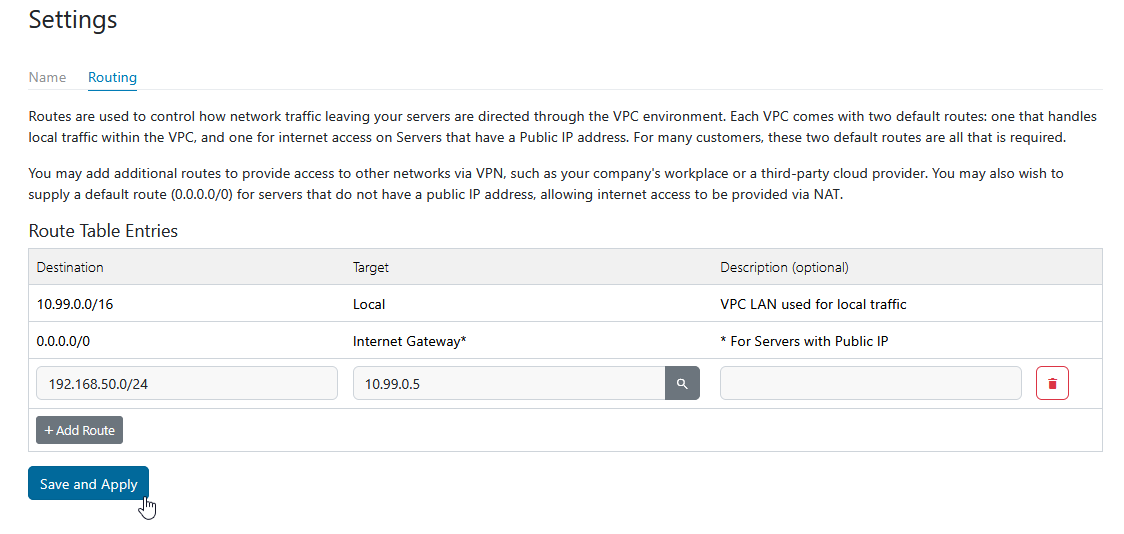Viewport: 1124px width, 534px height.
Task: Switch to the Name tab
Action: coord(47,77)
